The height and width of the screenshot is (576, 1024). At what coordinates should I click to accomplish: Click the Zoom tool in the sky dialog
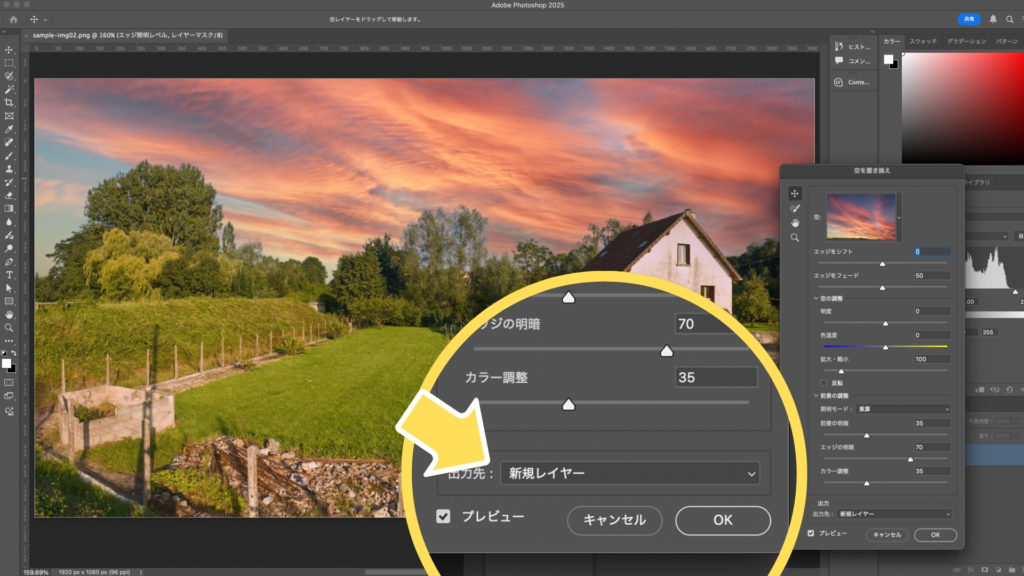[796, 237]
